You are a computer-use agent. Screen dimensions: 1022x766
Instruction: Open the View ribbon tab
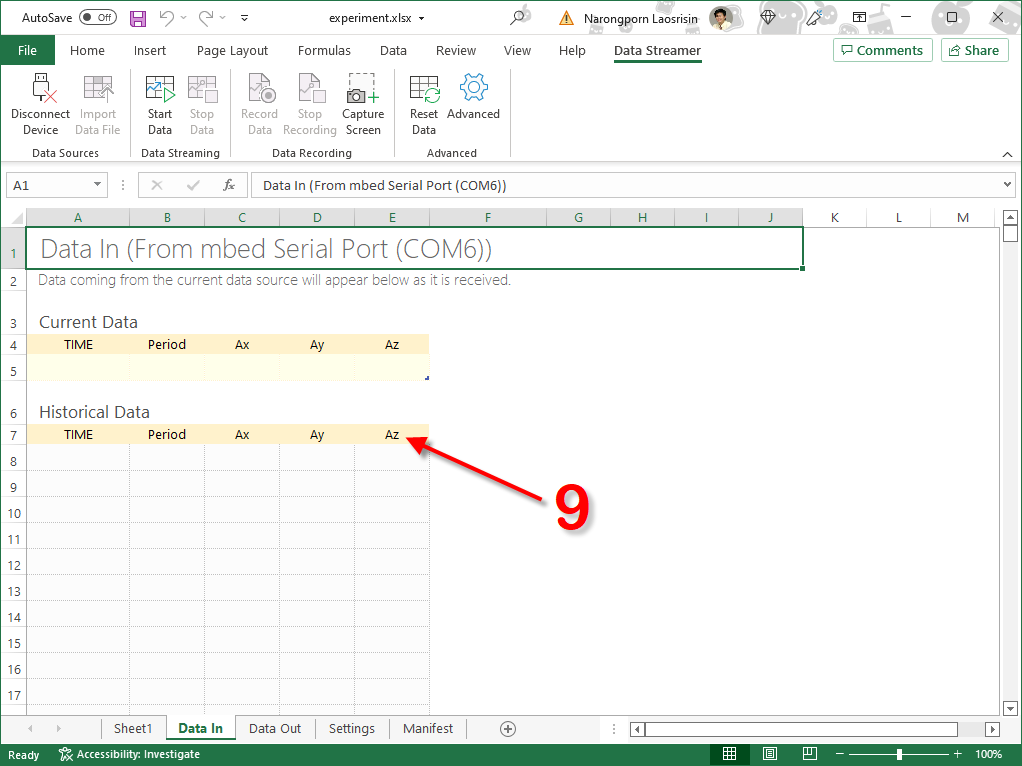click(x=517, y=50)
